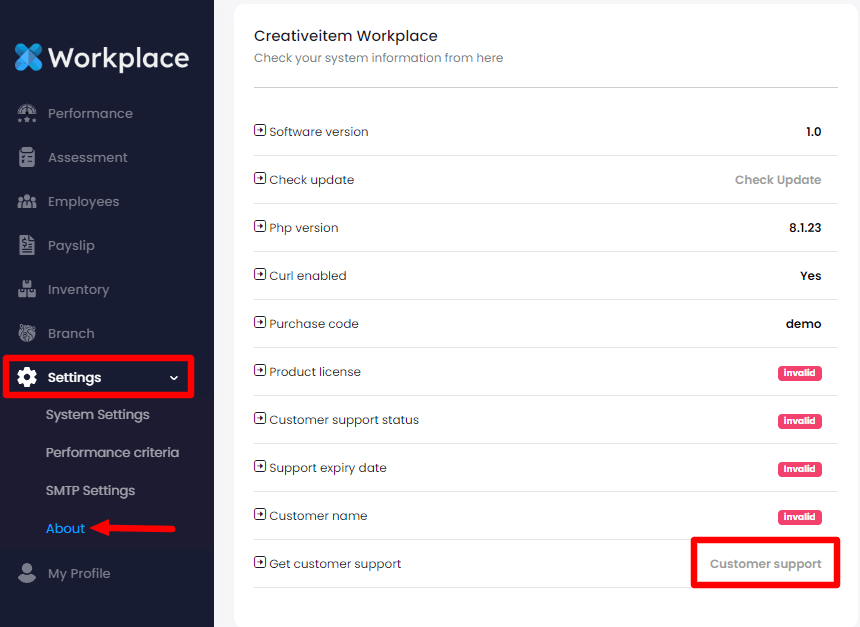This screenshot has width=860, height=627.
Task: Open Performance criteria submenu item
Action: point(112,453)
